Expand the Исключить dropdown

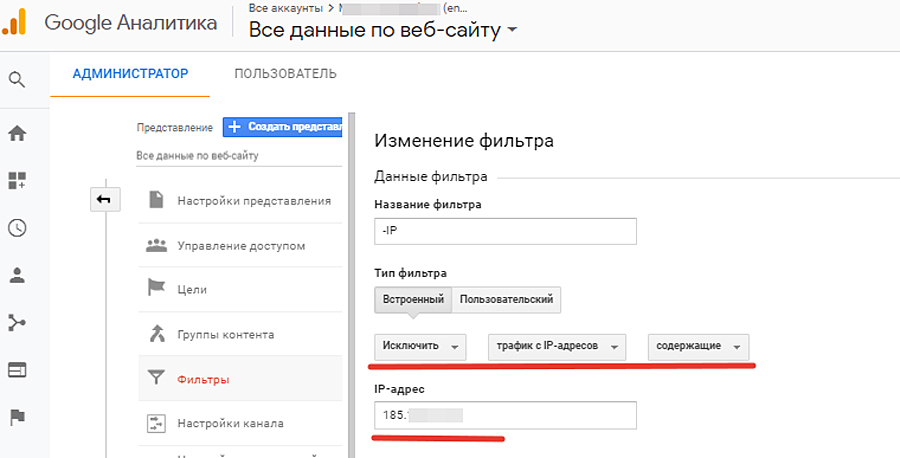pyautogui.click(x=420, y=347)
